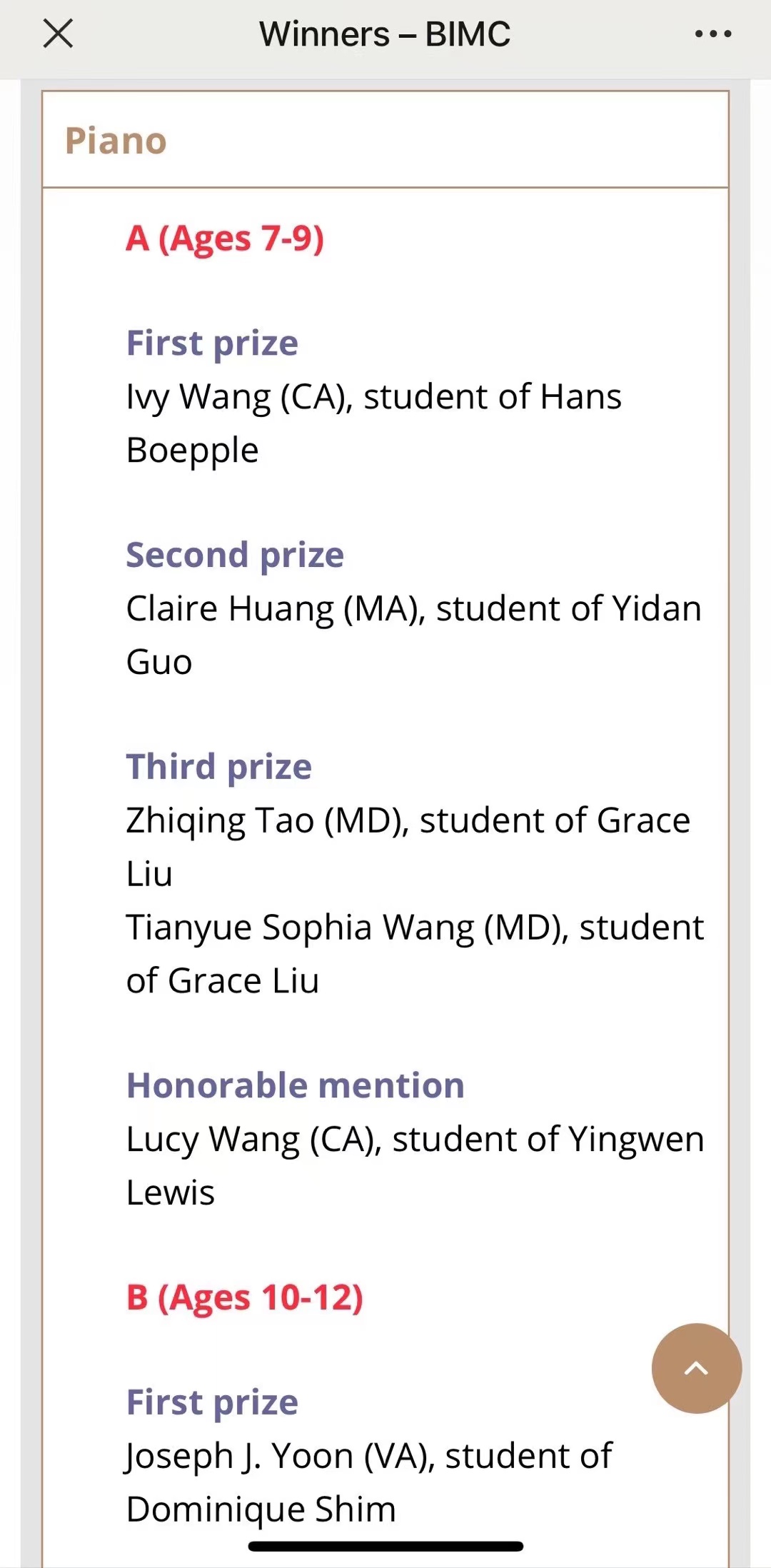Tap First prize heading under Ages 10-12
The image size is (771, 1568).
point(212,1402)
